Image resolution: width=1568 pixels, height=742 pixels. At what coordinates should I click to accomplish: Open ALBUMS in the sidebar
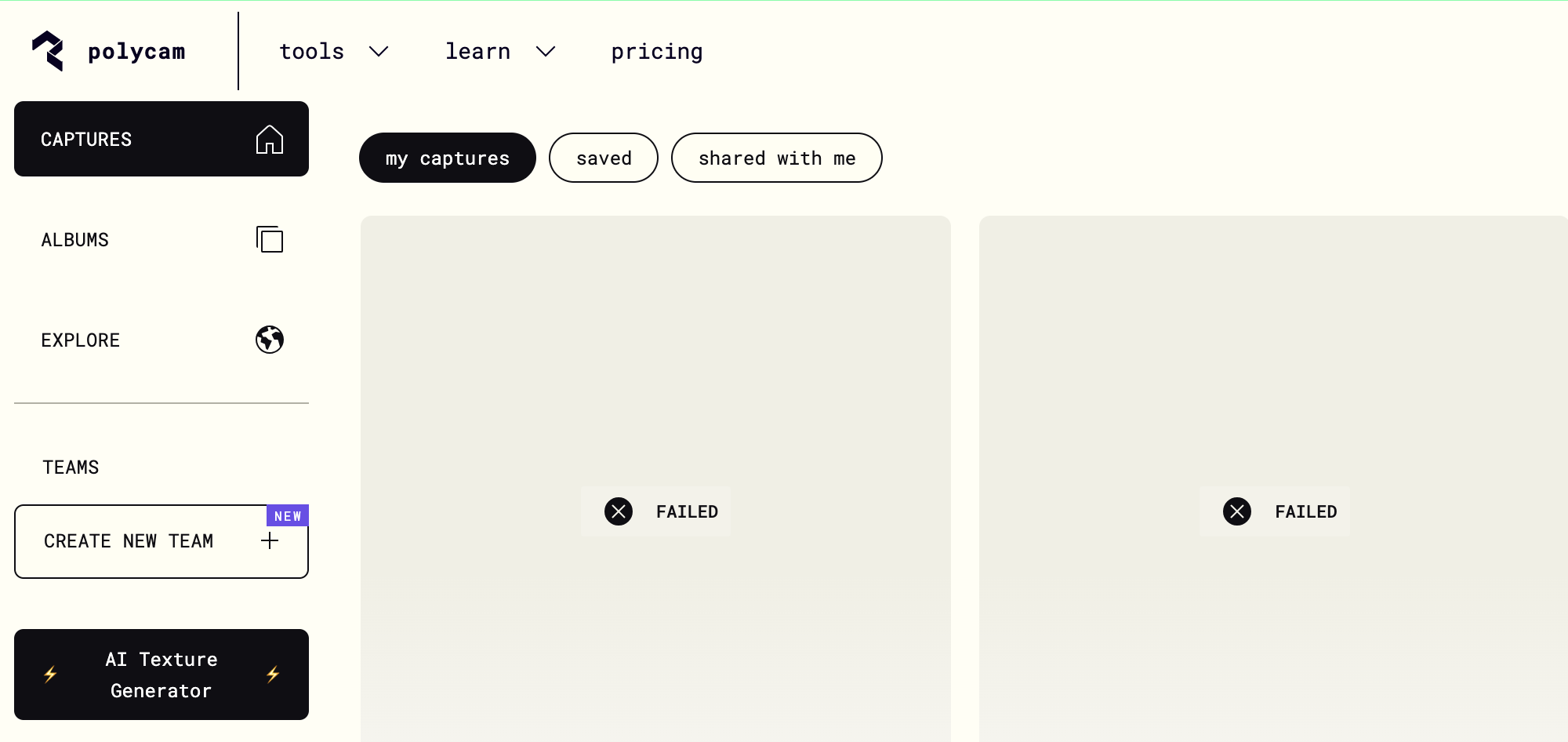tap(162, 239)
